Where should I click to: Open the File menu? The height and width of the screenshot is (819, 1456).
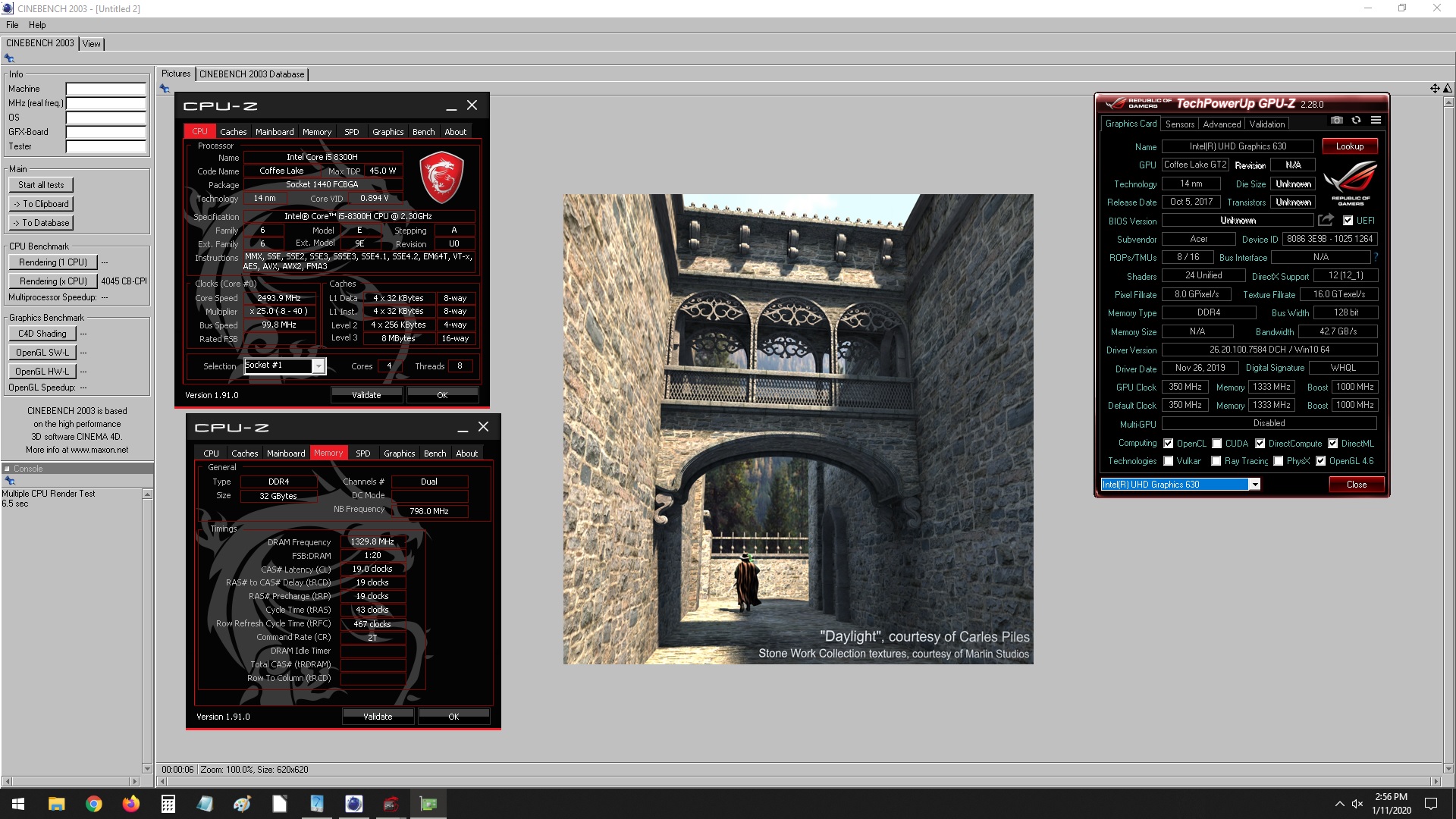pyautogui.click(x=12, y=25)
